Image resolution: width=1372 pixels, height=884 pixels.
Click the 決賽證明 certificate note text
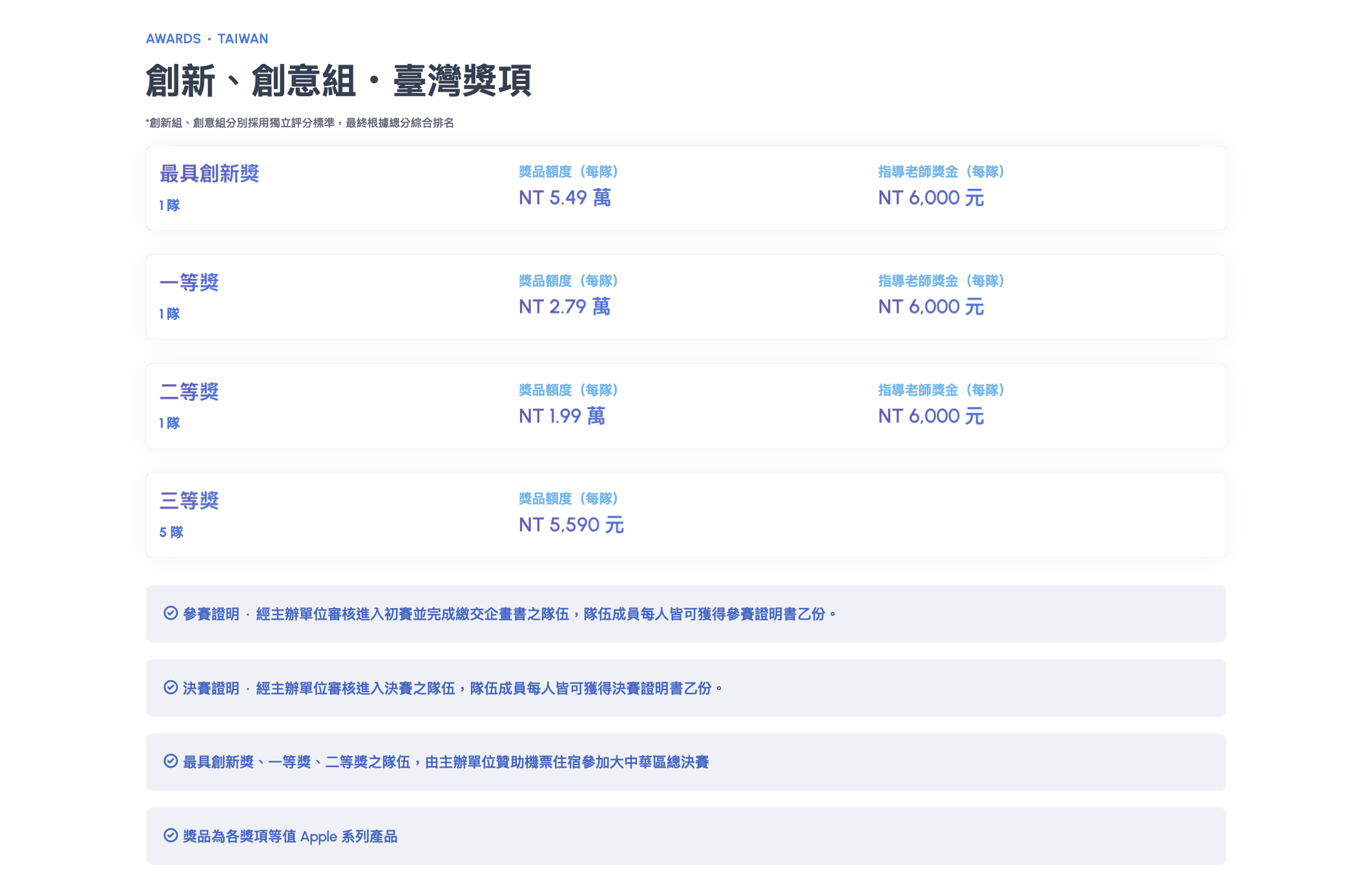point(452,688)
